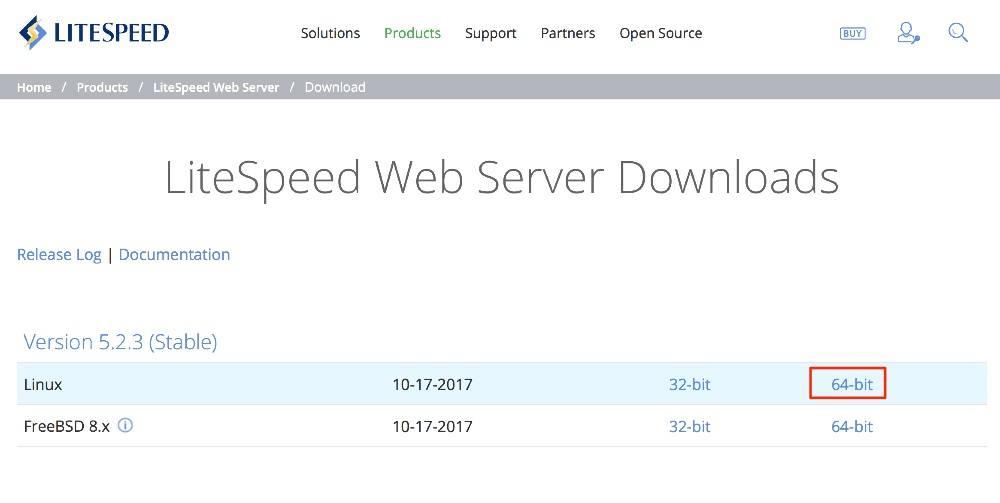Navigate to LiteSpeed Web Server breadcrumb
1000x503 pixels.
pyautogui.click(x=216, y=87)
